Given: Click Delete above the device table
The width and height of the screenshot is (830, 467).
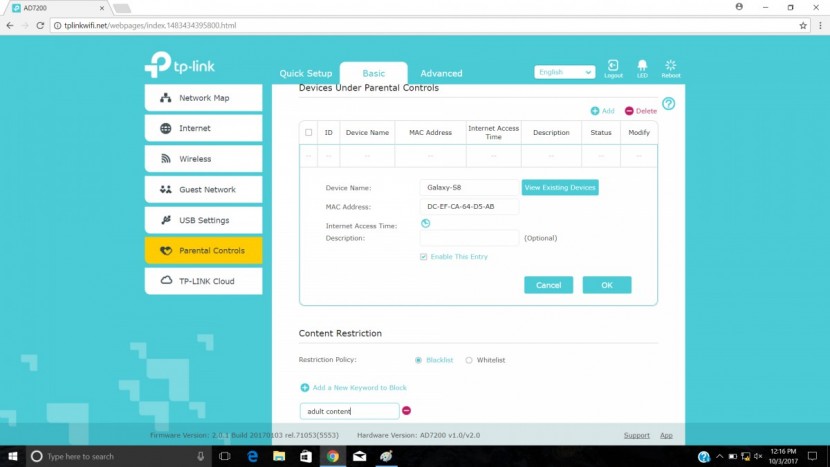Looking at the screenshot, I should tap(640, 111).
